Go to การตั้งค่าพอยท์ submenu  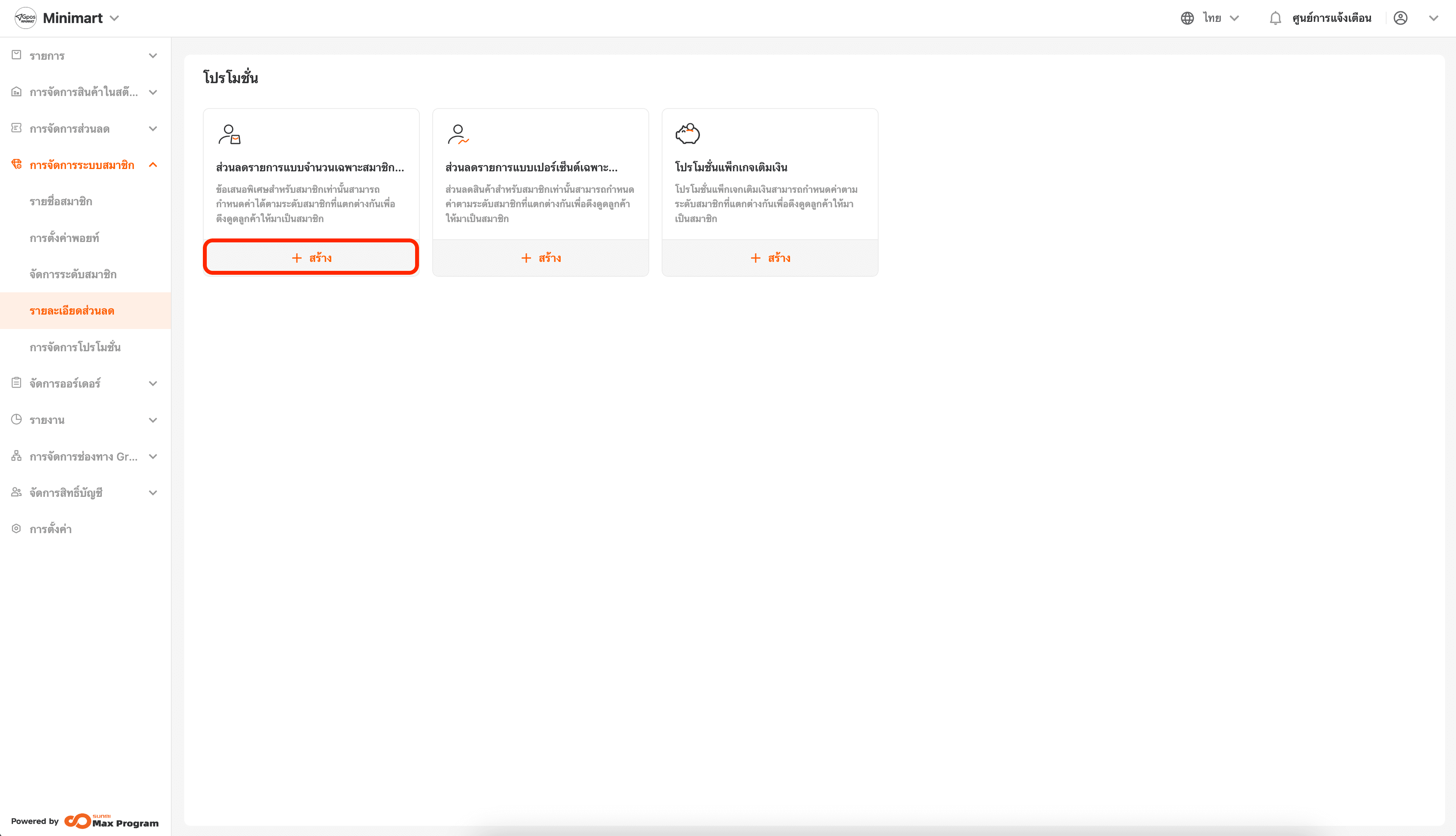pyautogui.click(x=64, y=238)
